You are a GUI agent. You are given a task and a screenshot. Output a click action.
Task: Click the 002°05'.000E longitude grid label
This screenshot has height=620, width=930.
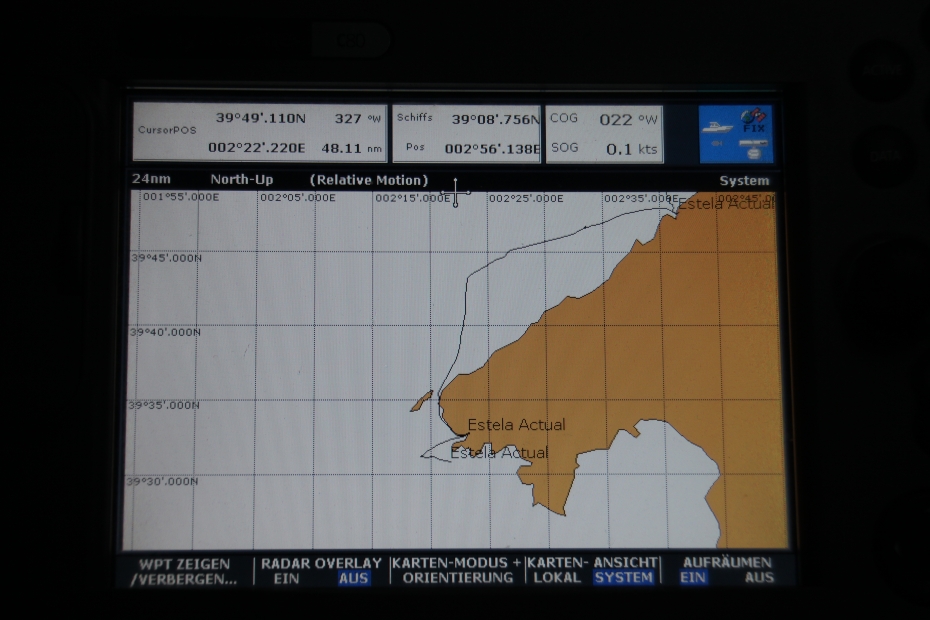point(298,198)
